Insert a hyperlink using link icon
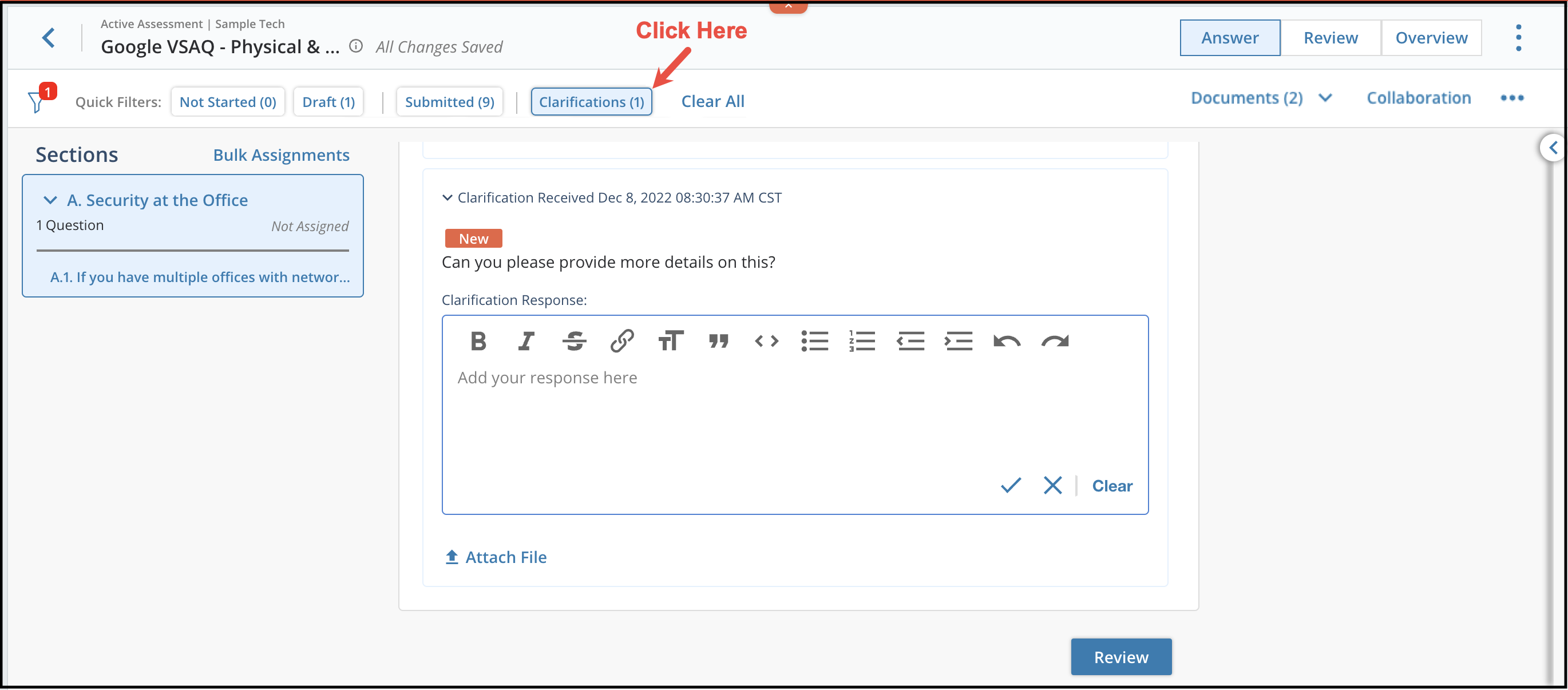 click(x=622, y=342)
